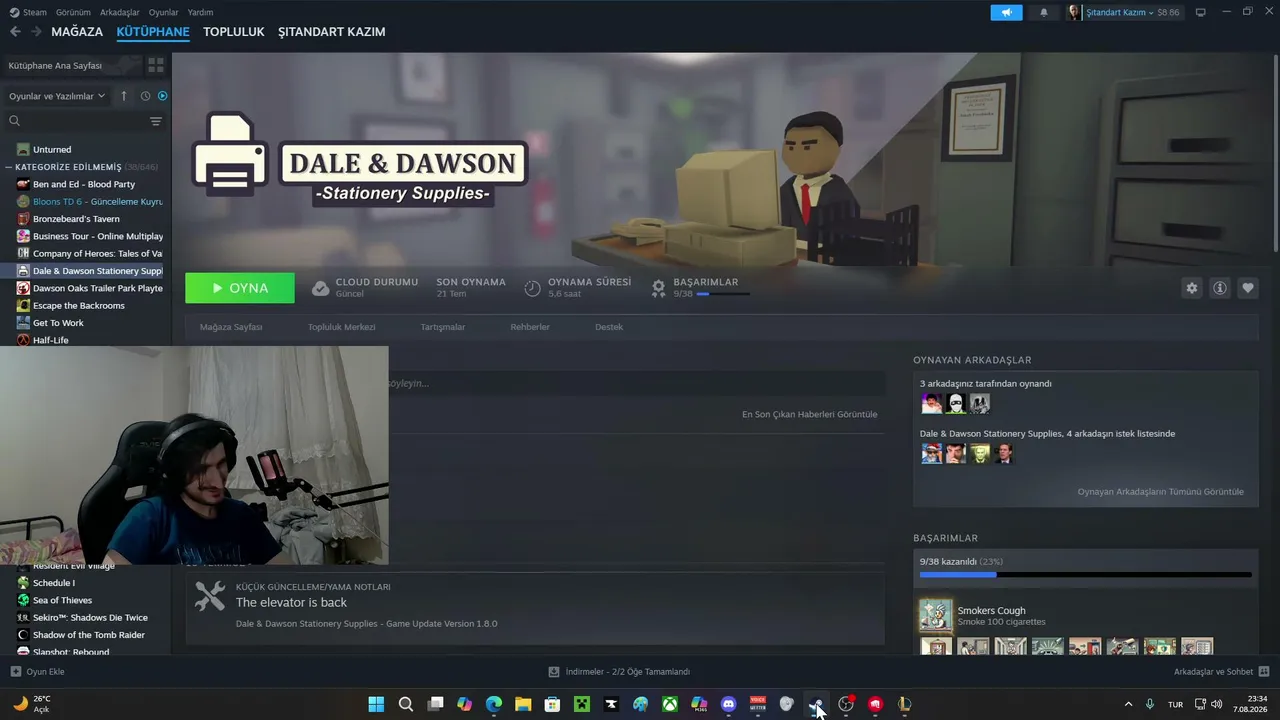Open the İndirmeler downloads status

click(620, 672)
